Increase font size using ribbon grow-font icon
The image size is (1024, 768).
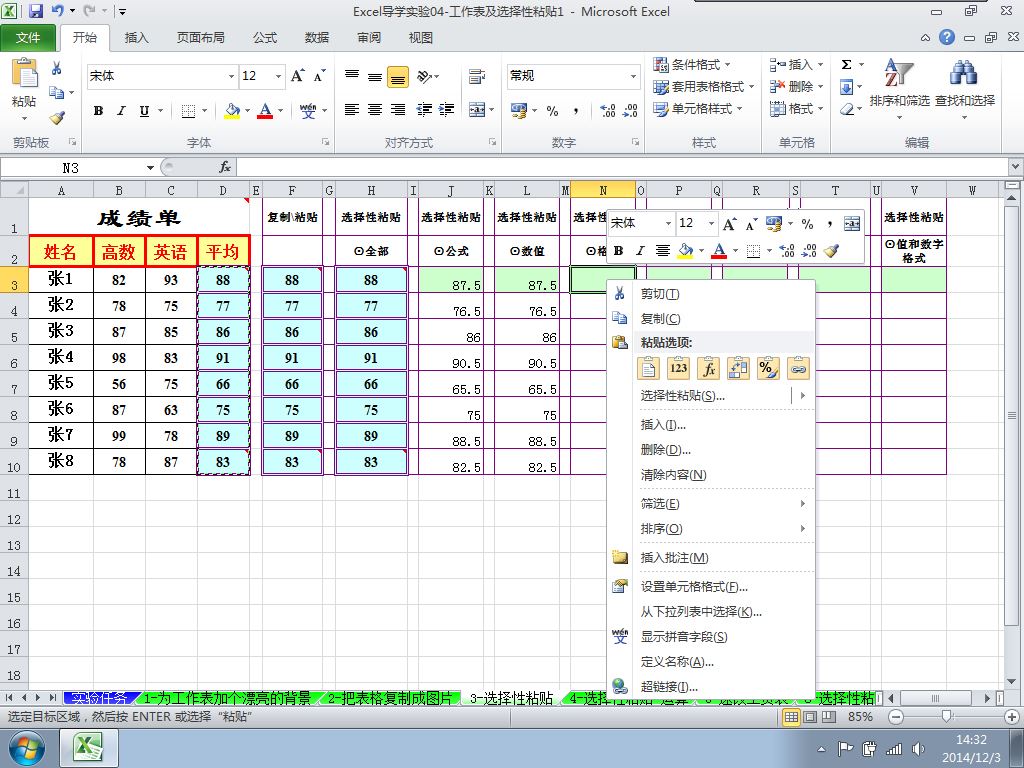(297, 76)
